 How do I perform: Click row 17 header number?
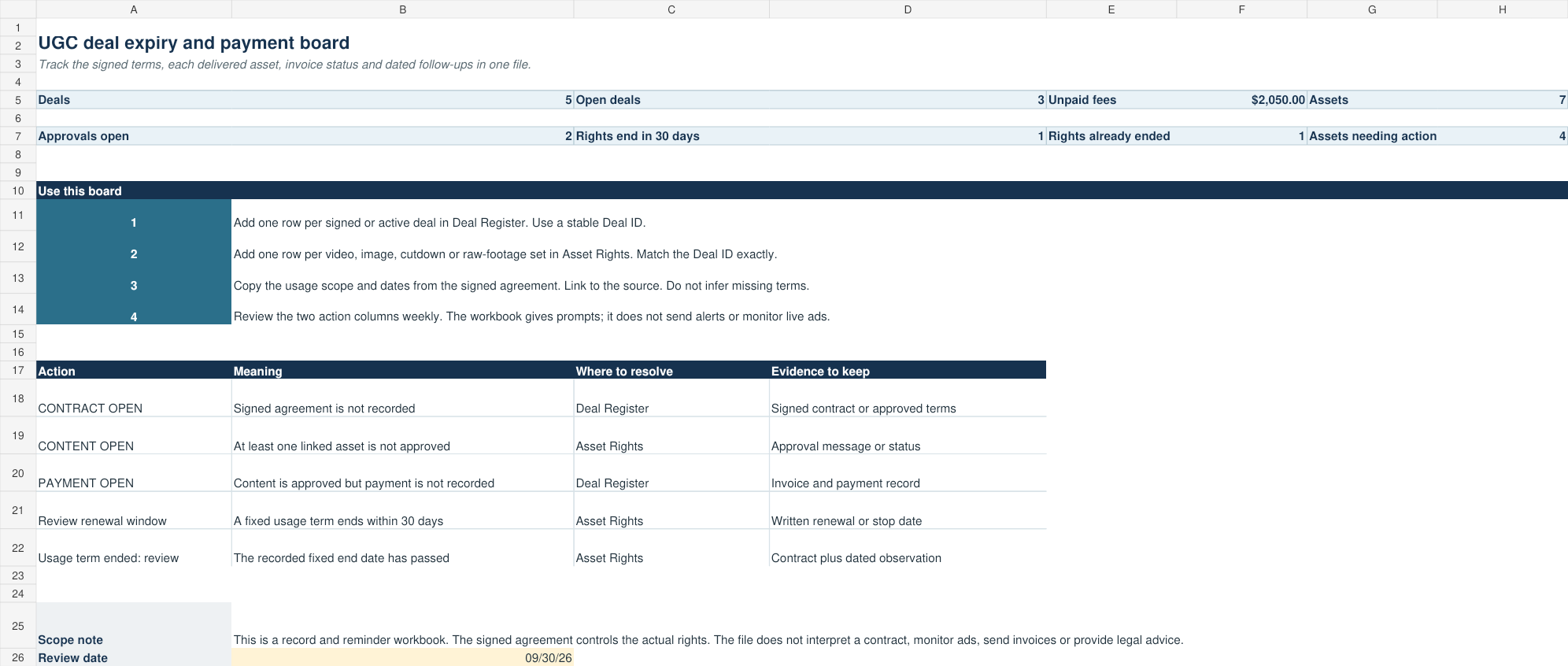click(x=18, y=370)
